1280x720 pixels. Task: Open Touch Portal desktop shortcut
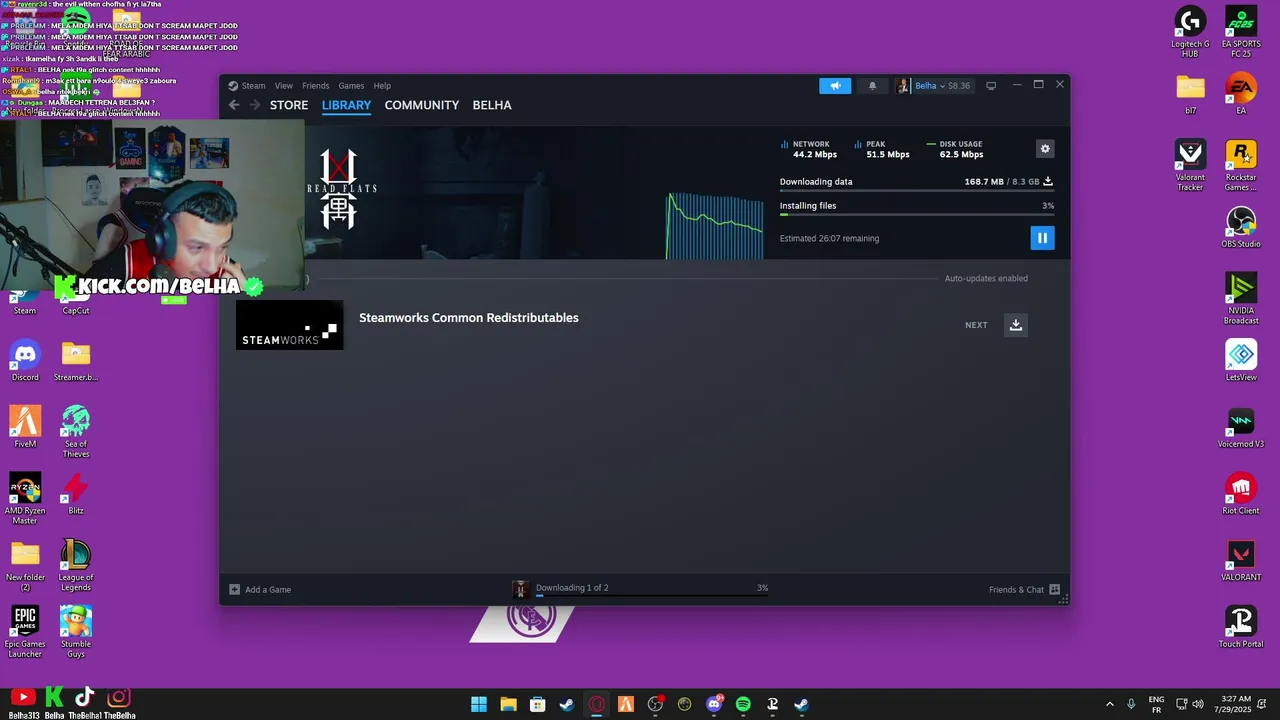click(1241, 627)
